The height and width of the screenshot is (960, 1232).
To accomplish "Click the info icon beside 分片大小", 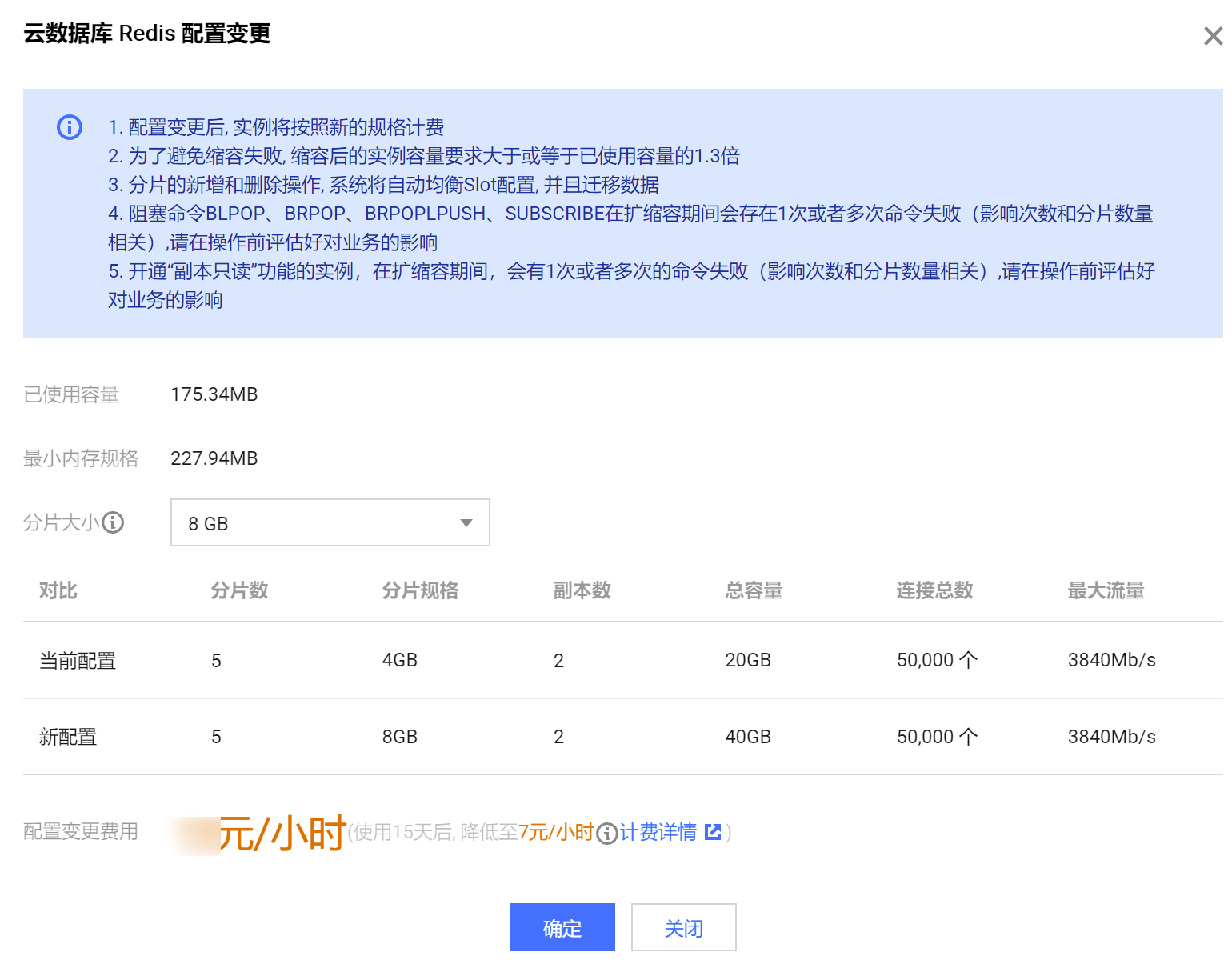I will click(114, 522).
